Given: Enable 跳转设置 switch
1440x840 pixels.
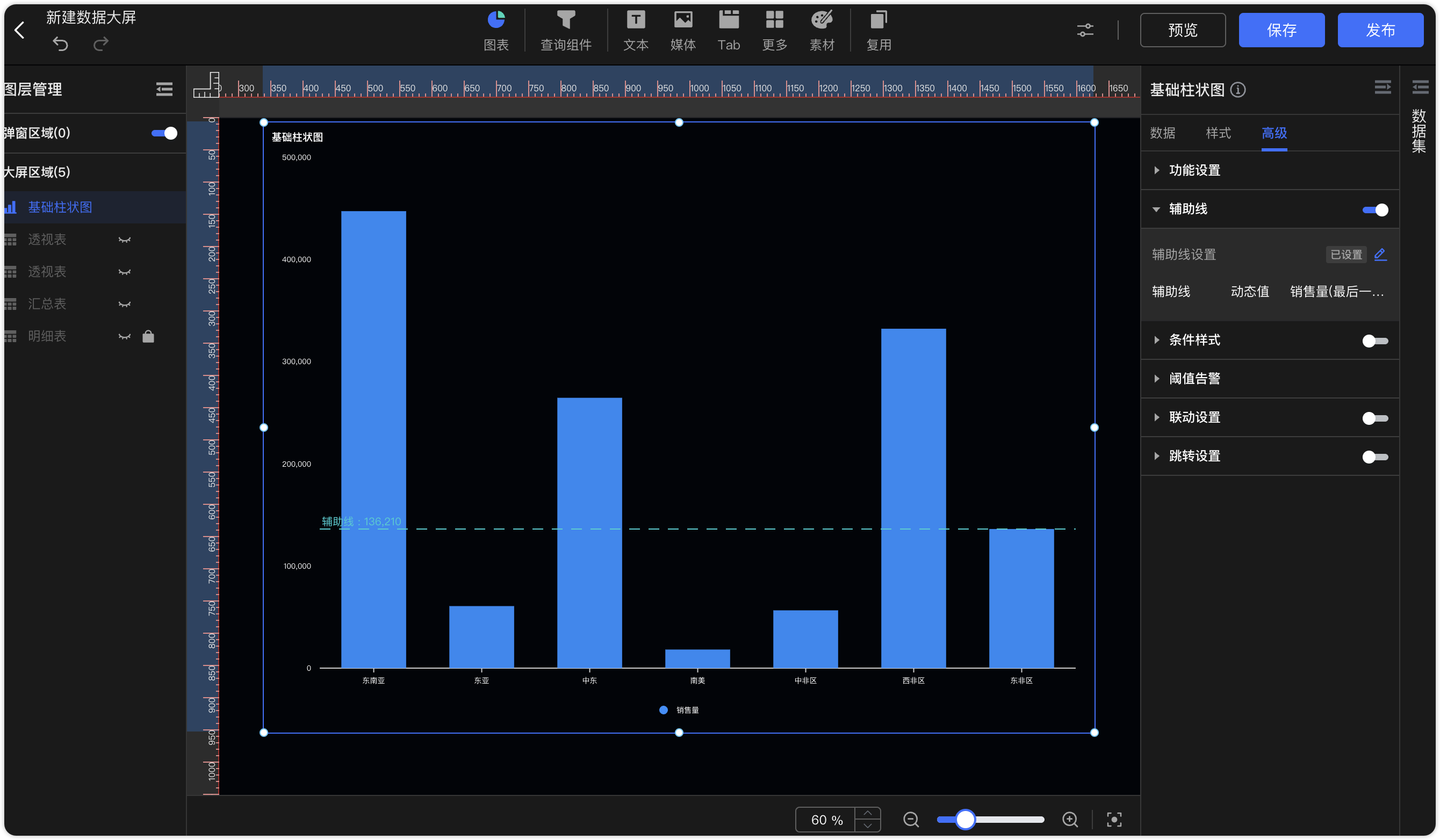Looking at the screenshot, I should (x=1375, y=457).
